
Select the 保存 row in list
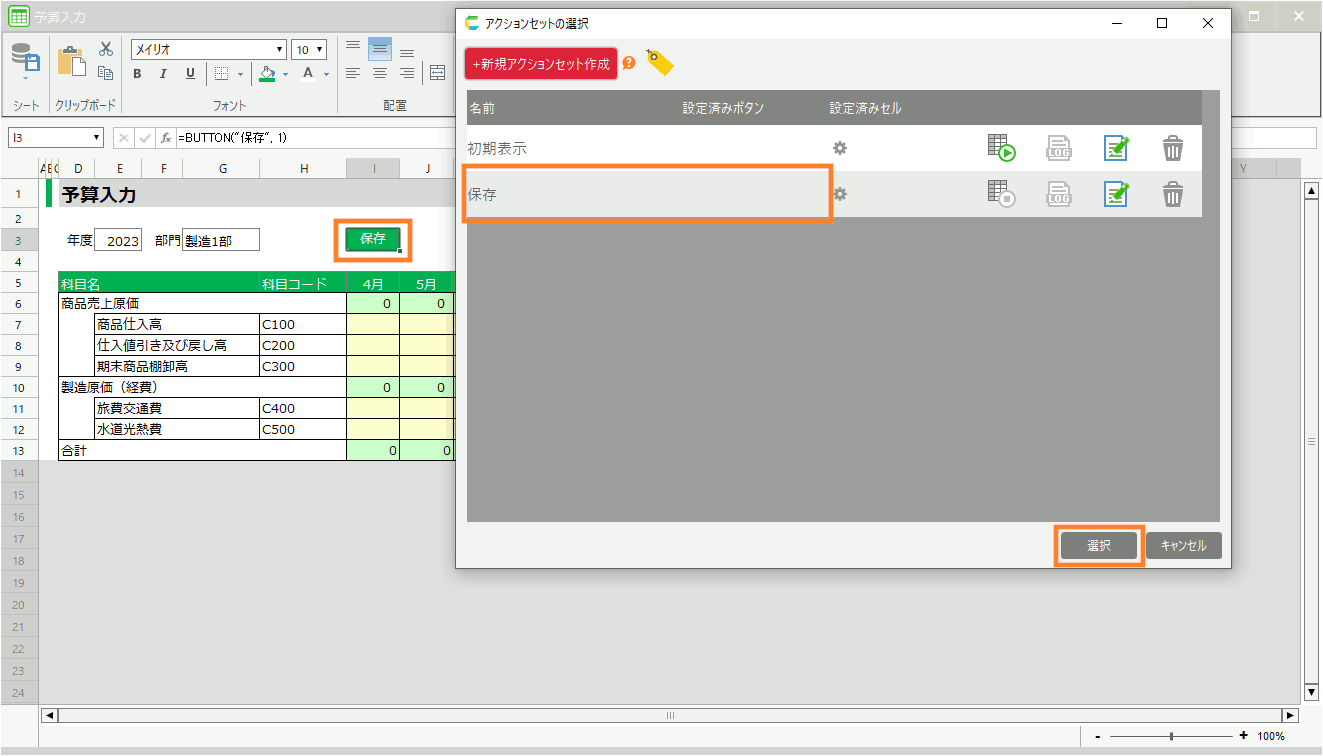(x=647, y=195)
